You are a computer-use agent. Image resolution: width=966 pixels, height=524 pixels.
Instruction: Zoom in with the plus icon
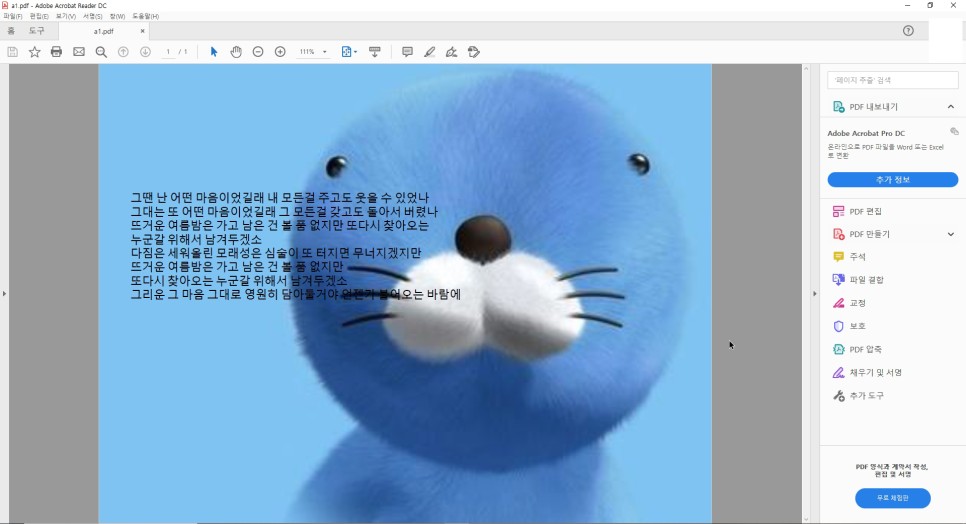click(280, 52)
